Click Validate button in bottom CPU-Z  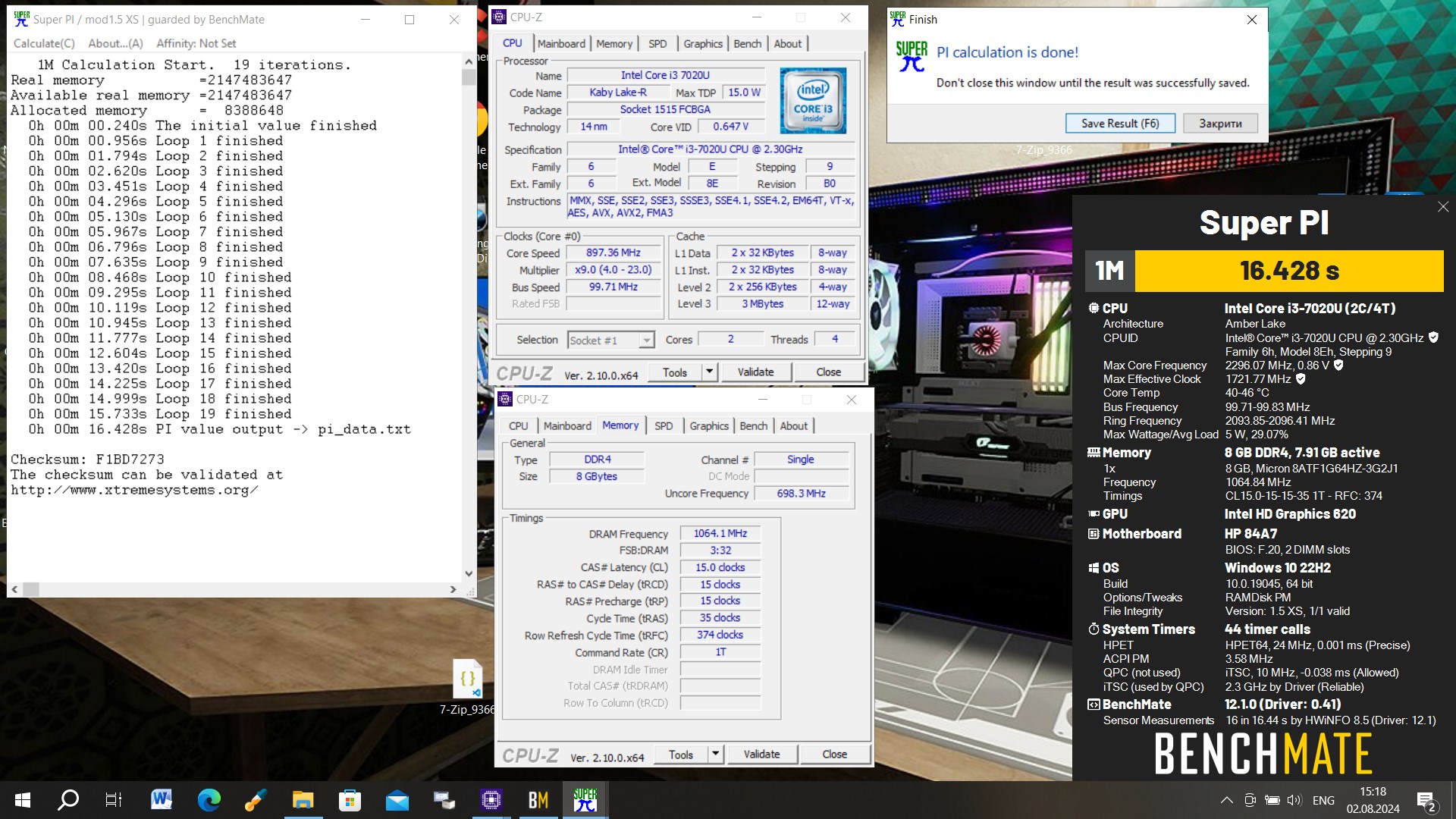pyautogui.click(x=762, y=754)
